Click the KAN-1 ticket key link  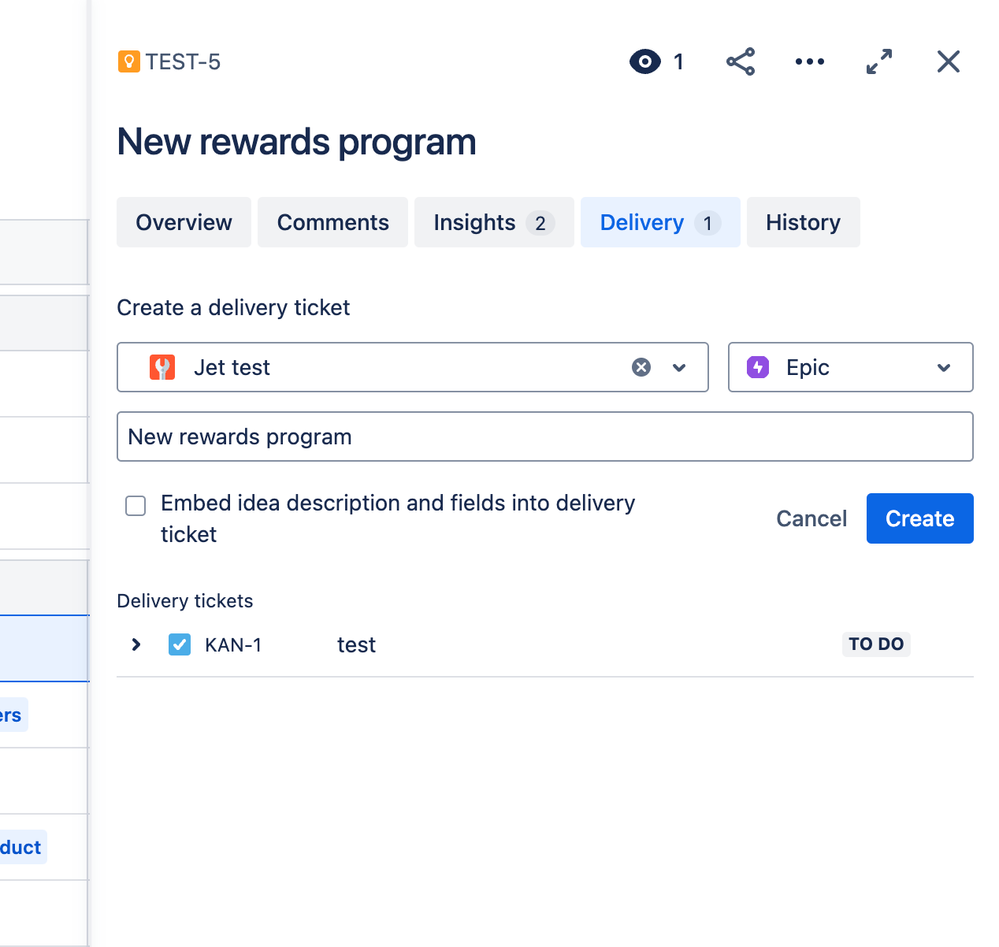[233, 645]
